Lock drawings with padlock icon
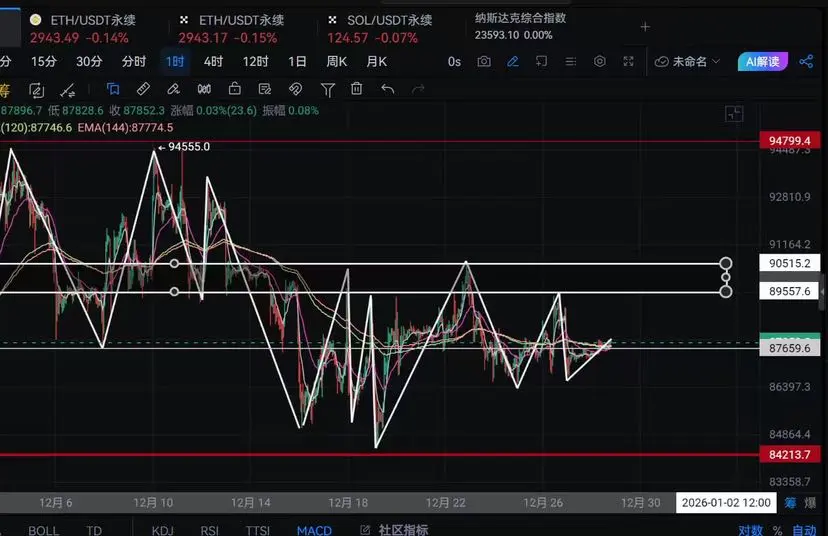828x536 pixels. (x=234, y=89)
